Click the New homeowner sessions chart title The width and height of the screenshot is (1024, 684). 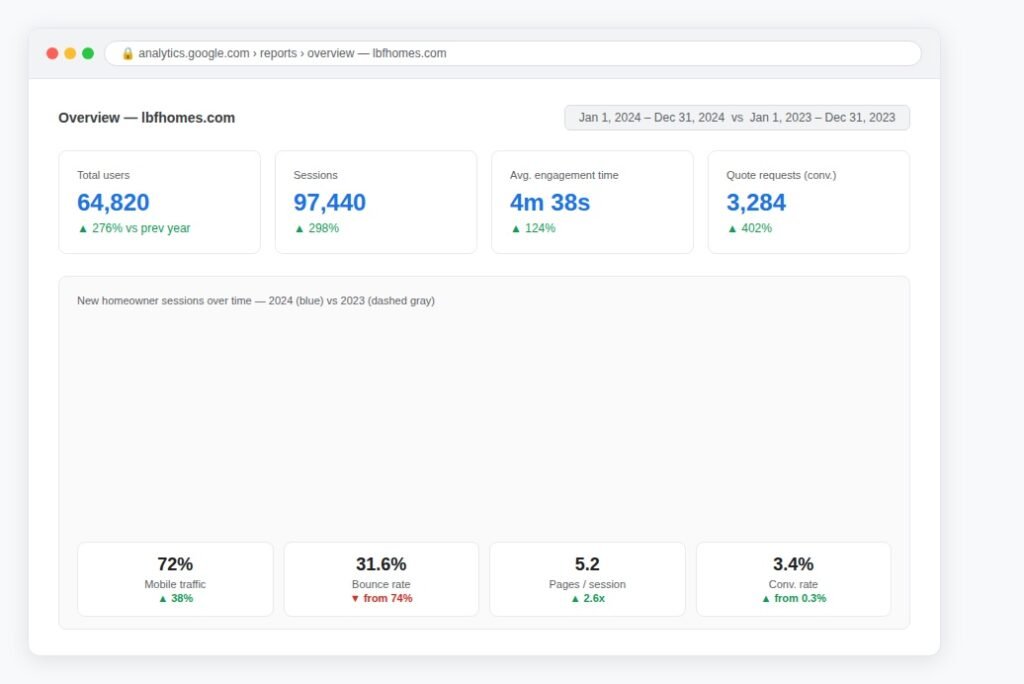[x=256, y=301]
